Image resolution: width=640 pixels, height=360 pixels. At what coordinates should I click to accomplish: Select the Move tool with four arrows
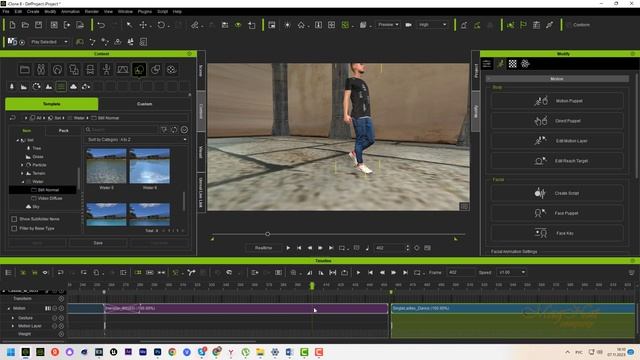(143, 25)
